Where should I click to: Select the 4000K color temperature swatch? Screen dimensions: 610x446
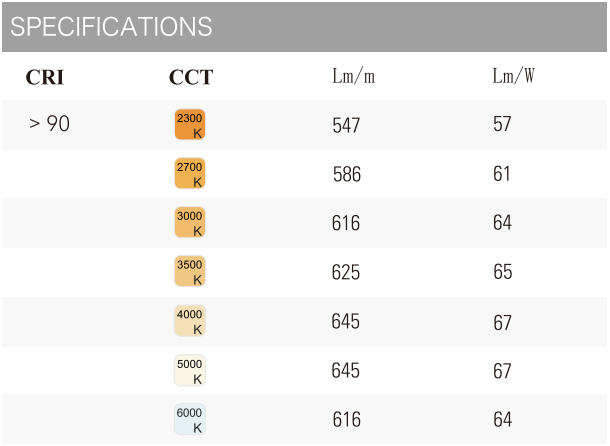[190, 321]
